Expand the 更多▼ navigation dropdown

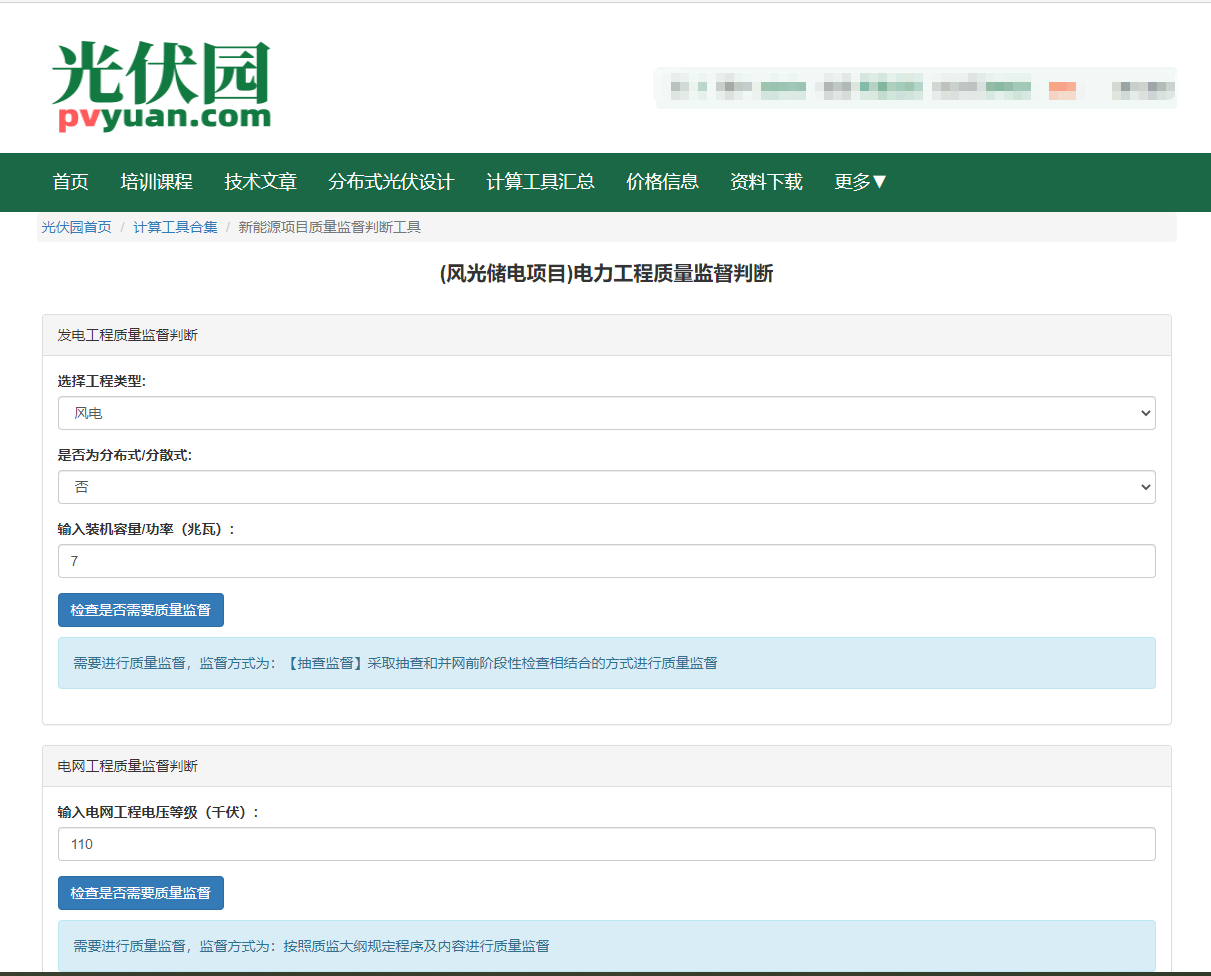click(860, 182)
